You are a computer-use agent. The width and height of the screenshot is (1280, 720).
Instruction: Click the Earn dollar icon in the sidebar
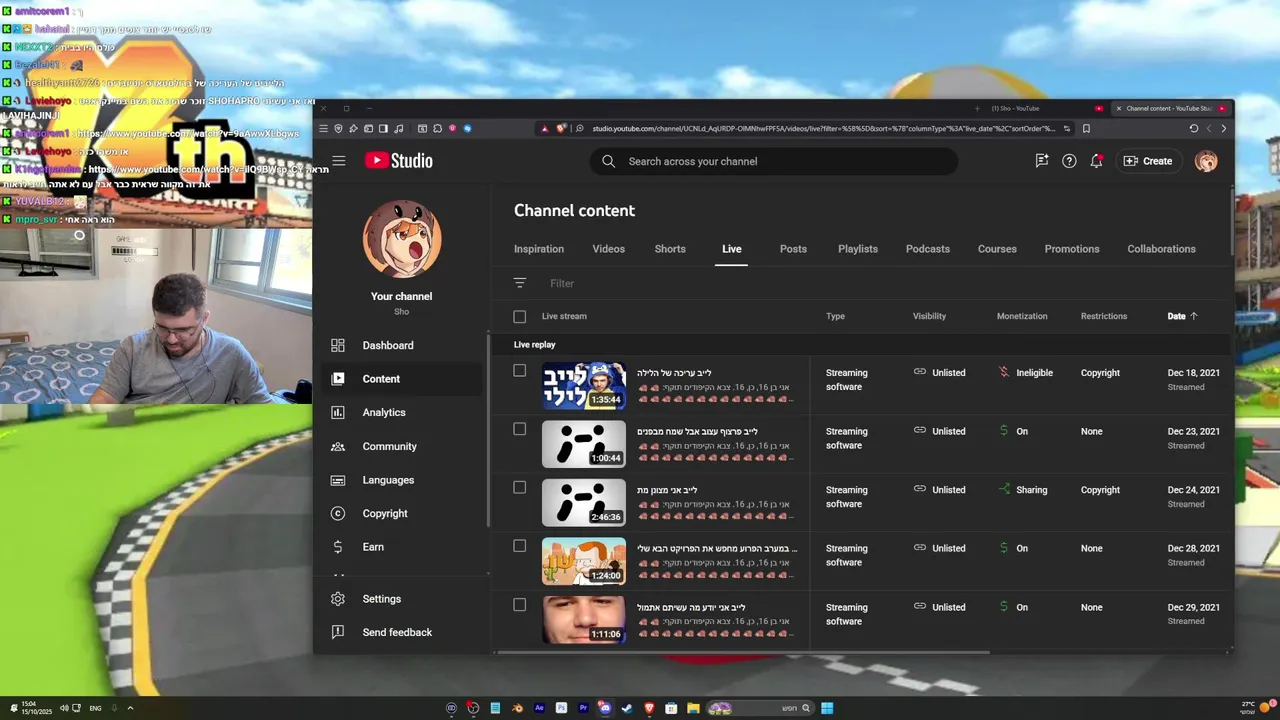338,547
